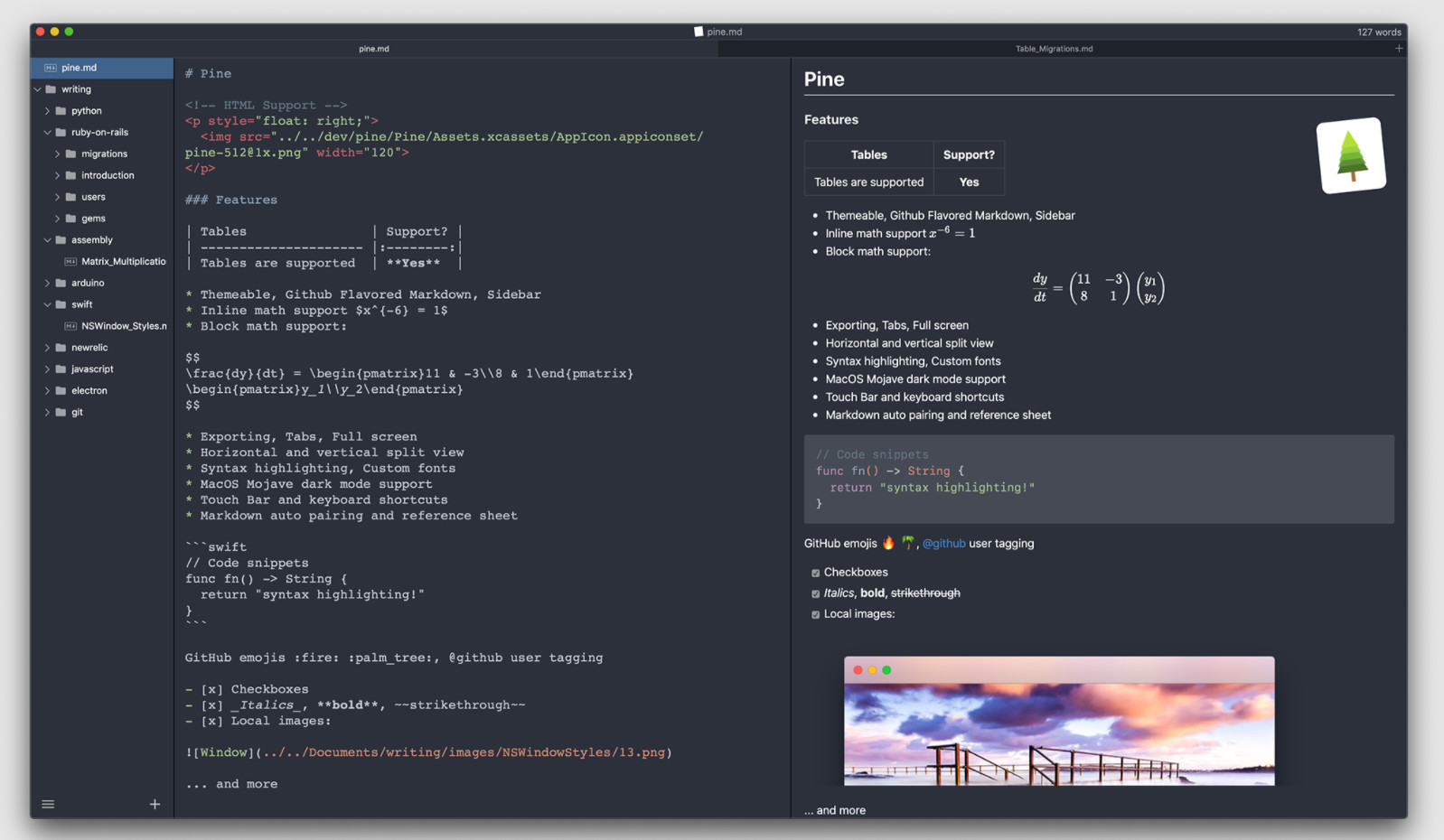This screenshot has height=840, width=1444.
Task: Switch to the Table_Migrations.md tab
Action: [x=1054, y=49]
